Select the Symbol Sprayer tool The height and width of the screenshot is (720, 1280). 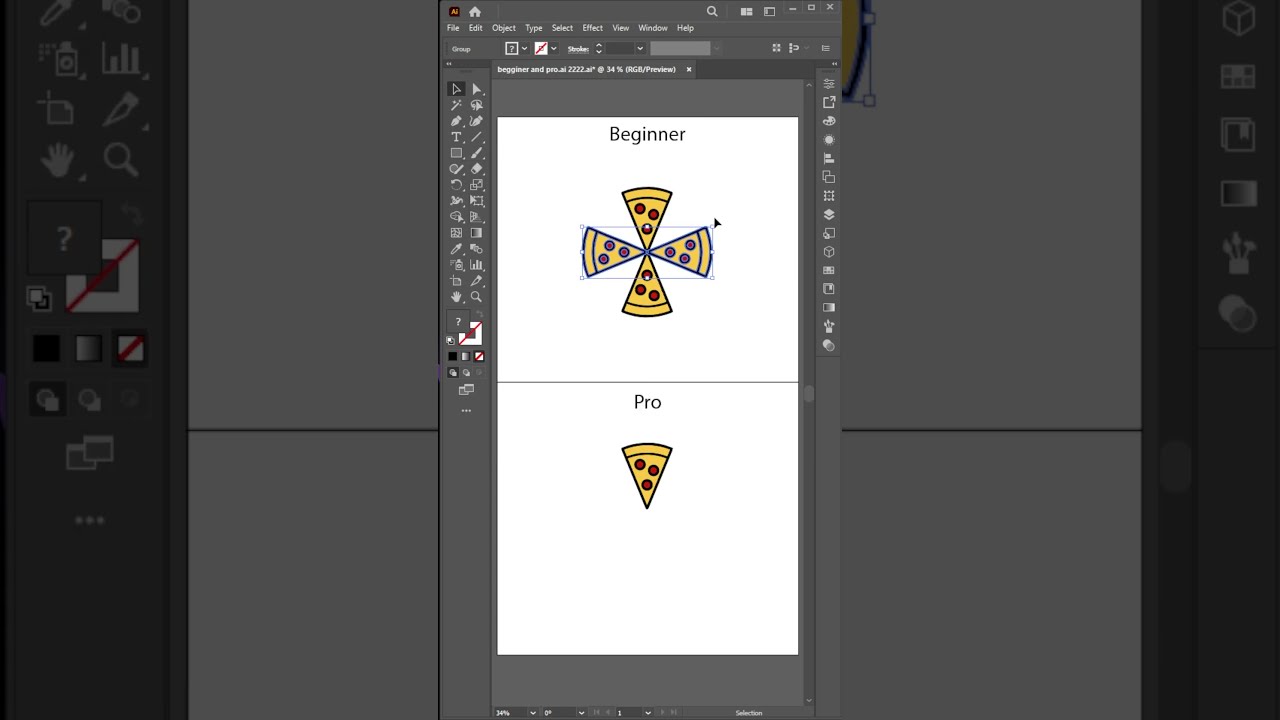456,265
